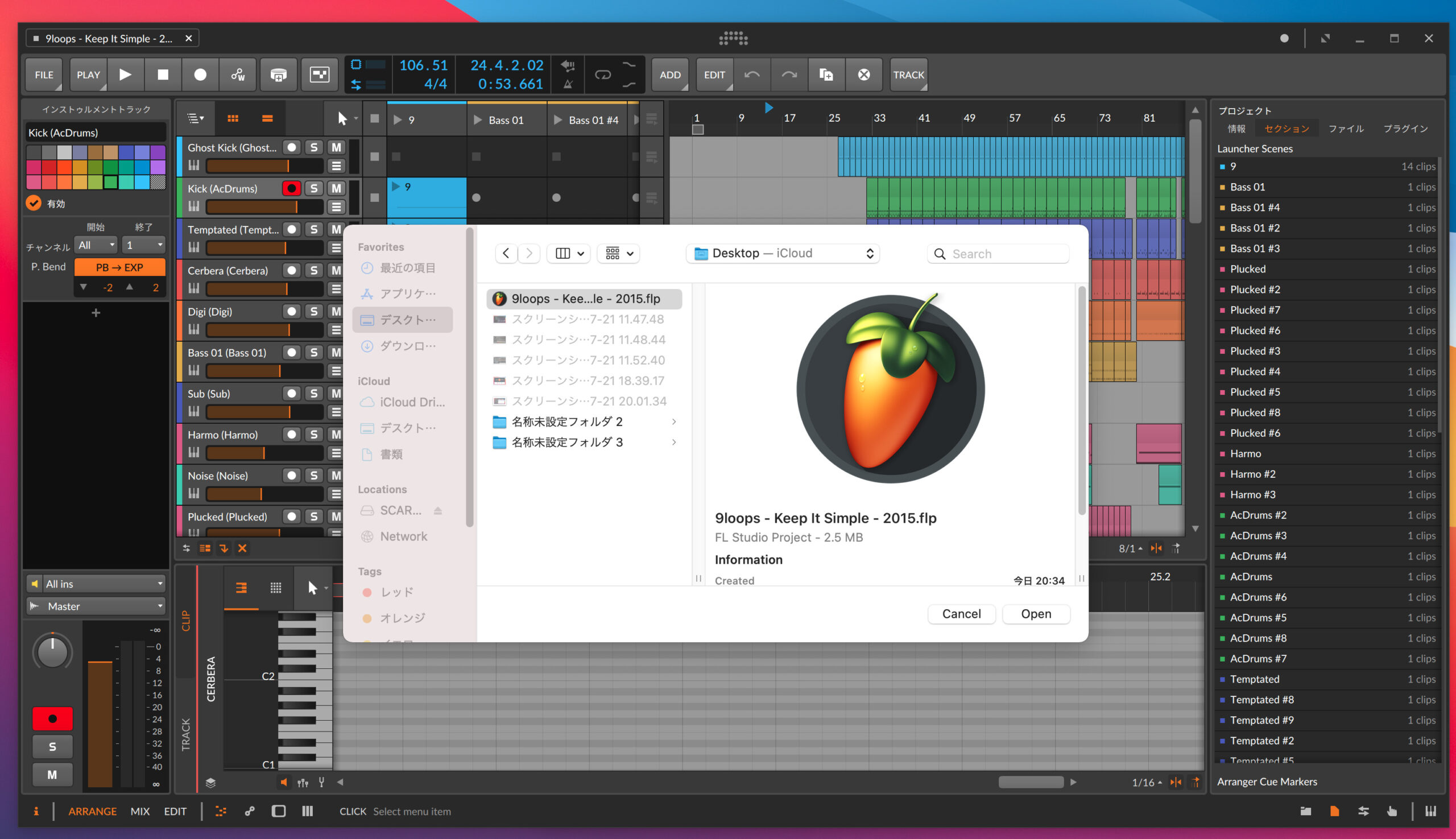This screenshot has height=839, width=1456.
Task: Click the undo arrow in toolbar
Action: click(752, 75)
